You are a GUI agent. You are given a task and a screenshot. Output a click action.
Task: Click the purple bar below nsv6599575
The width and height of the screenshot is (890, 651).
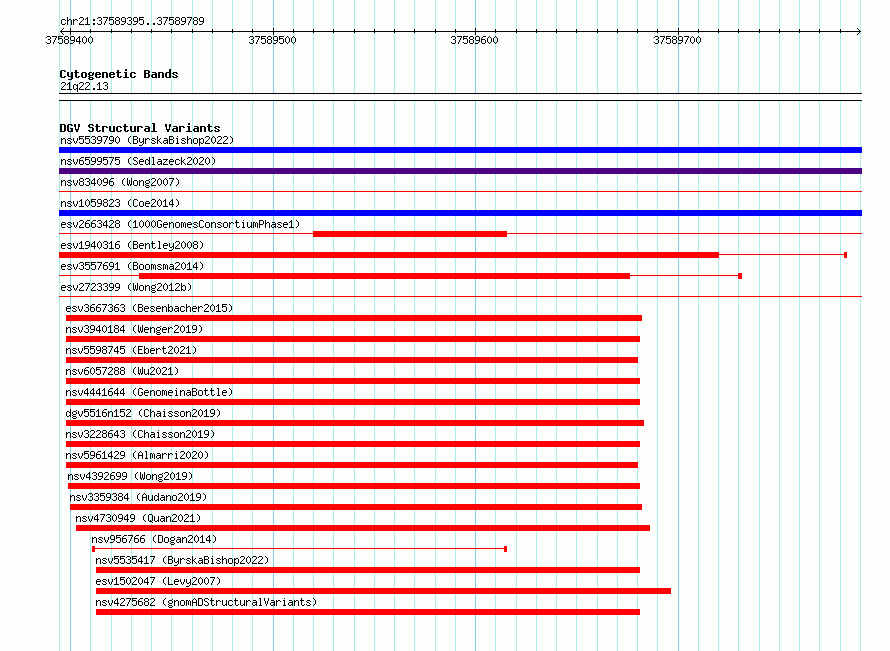(460, 171)
